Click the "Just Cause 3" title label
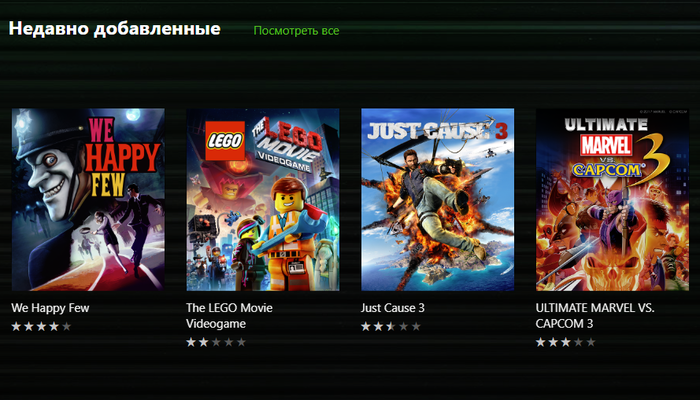Viewport: 700px width, 400px height. click(392, 308)
